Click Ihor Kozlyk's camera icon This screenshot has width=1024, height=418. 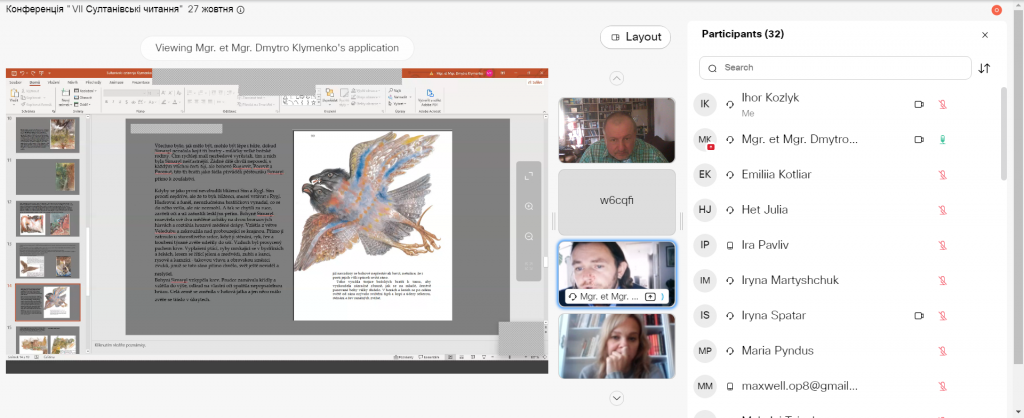(x=919, y=104)
